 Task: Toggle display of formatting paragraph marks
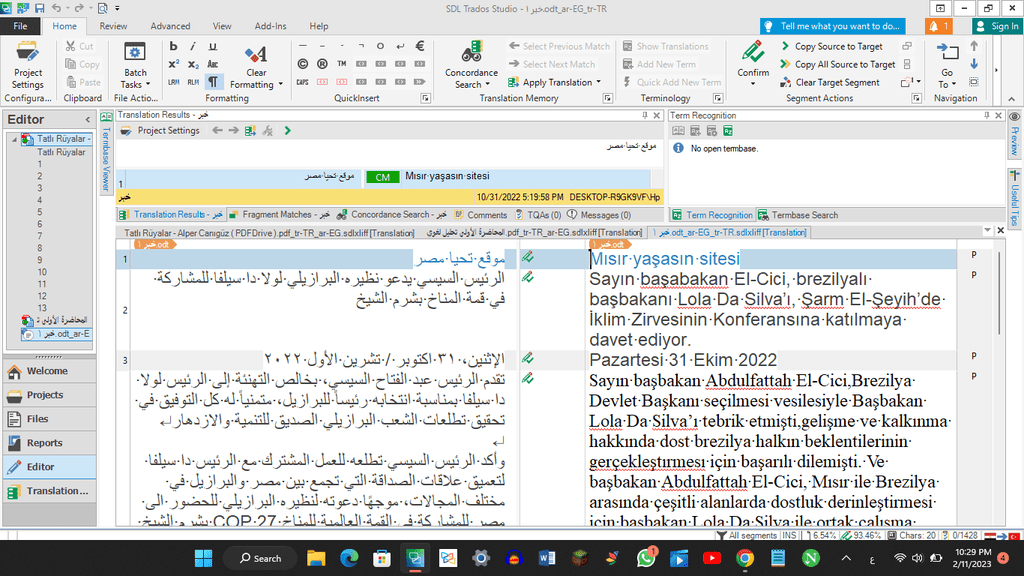point(213,82)
